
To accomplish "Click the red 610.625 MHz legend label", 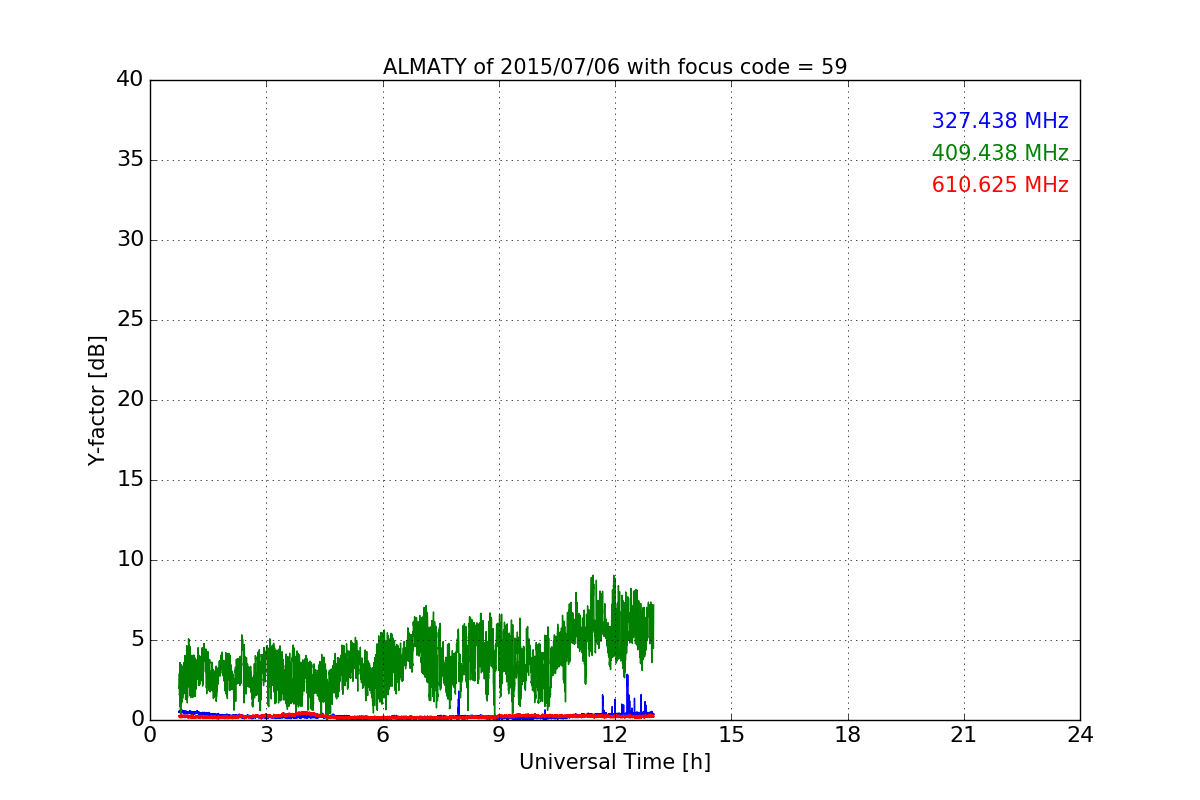I will [x=1000, y=185].
